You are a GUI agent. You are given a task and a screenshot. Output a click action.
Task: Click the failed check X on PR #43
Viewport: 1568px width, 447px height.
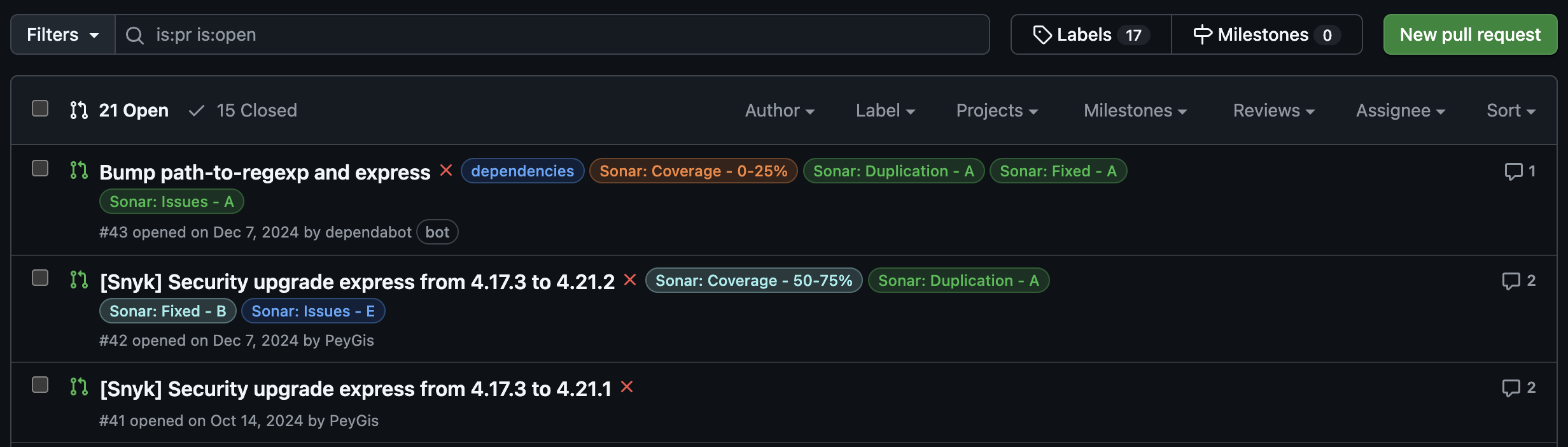(x=446, y=171)
